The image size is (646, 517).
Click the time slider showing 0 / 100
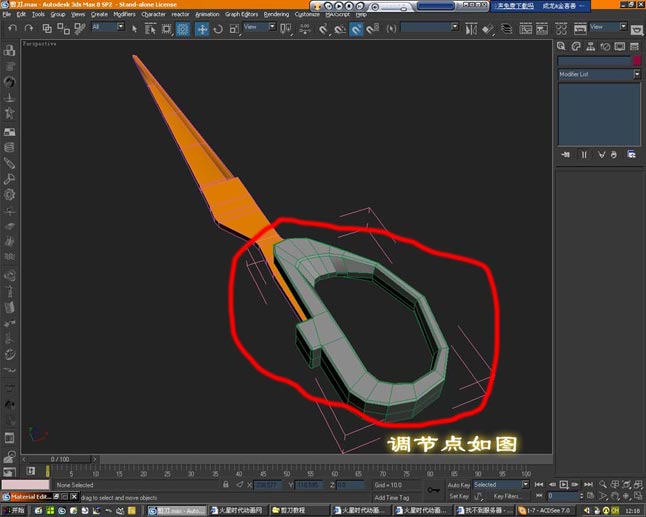[x=60, y=459]
